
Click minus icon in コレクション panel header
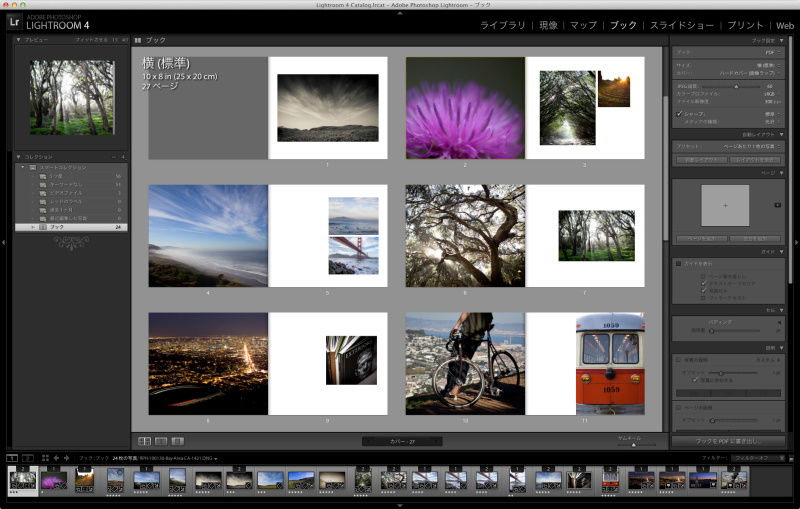(114, 157)
